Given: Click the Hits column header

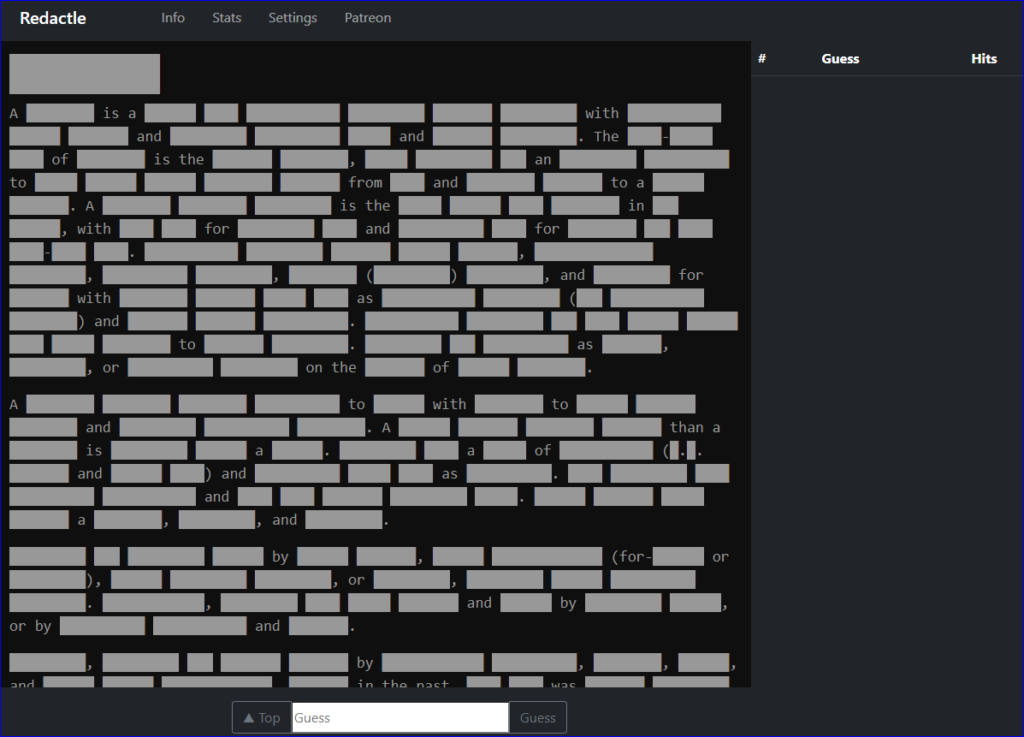Looking at the screenshot, I should pyautogui.click(x=983, y=59).
